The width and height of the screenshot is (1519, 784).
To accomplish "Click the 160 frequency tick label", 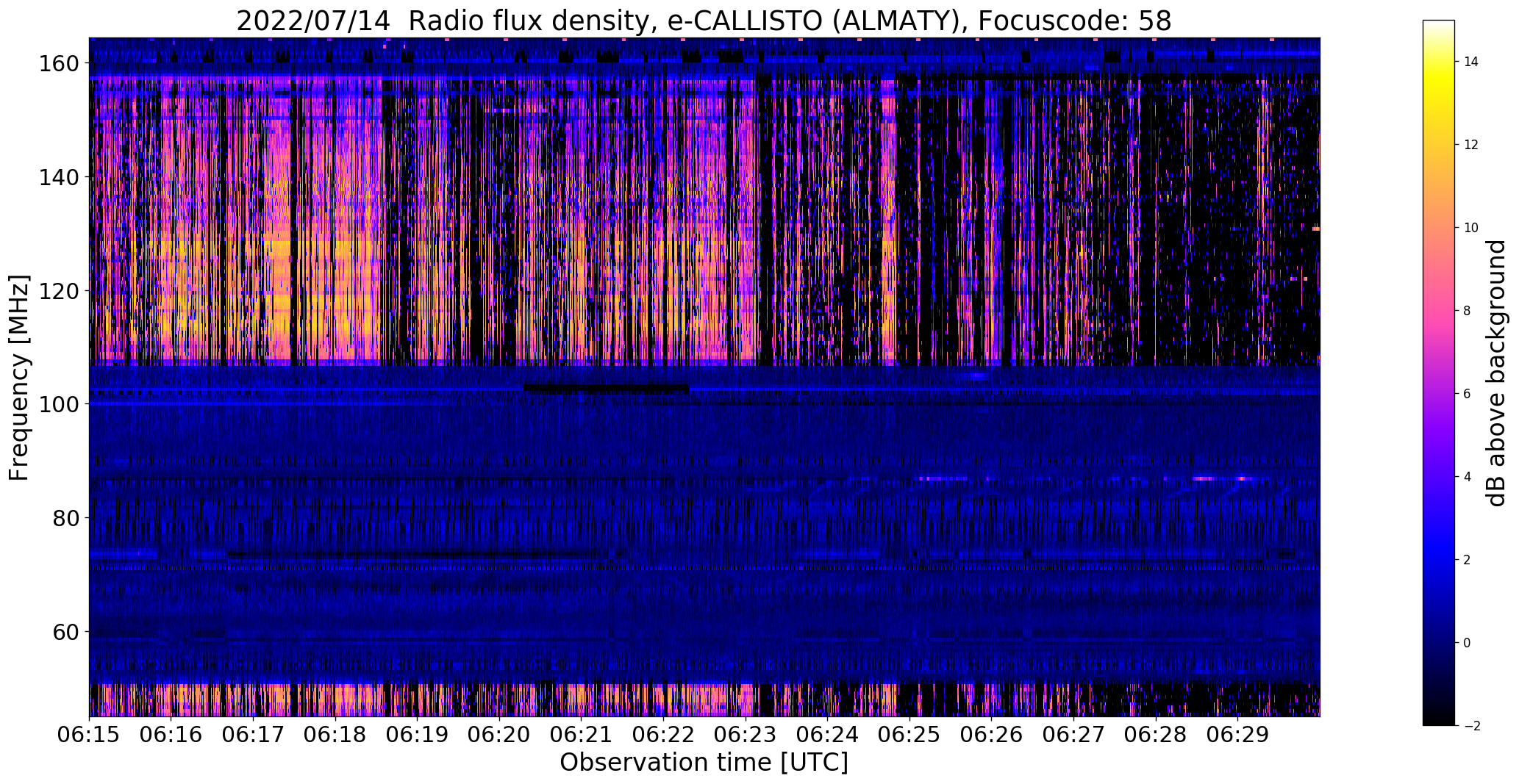I will [59, 64].
